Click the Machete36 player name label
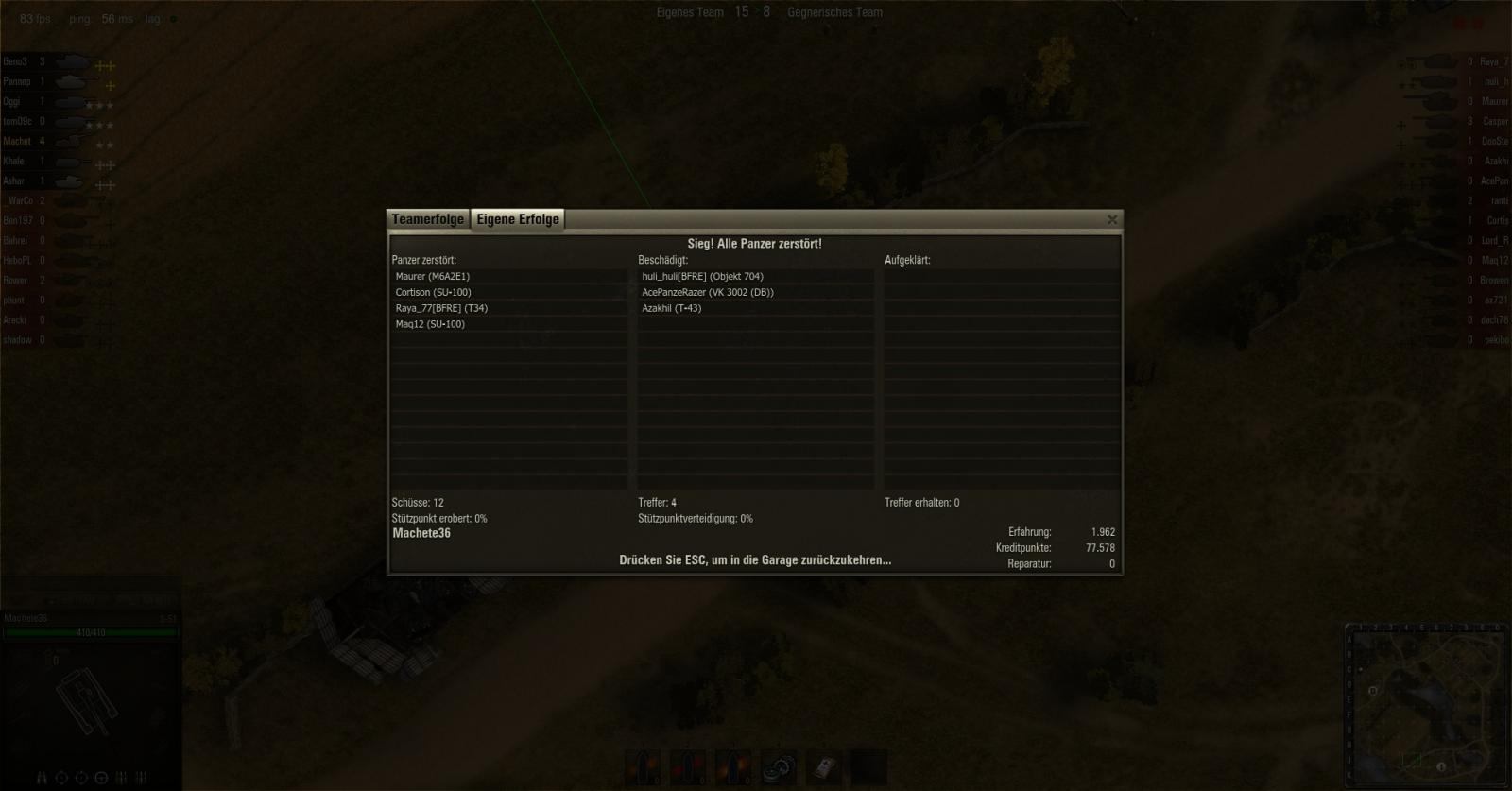This screenshot has width=1512, height=791. (421, 533)
